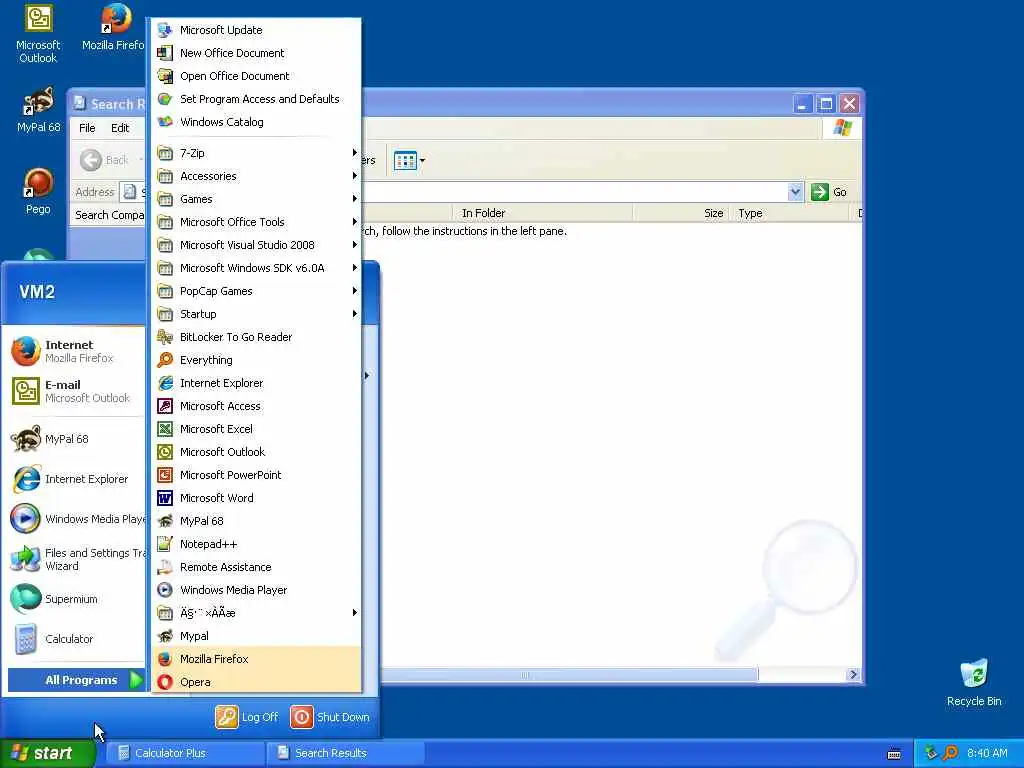The height and width of the screenshot is (768, 1024).
Task: Switch to Search Results taskbar button
Action: pos(345,753)
